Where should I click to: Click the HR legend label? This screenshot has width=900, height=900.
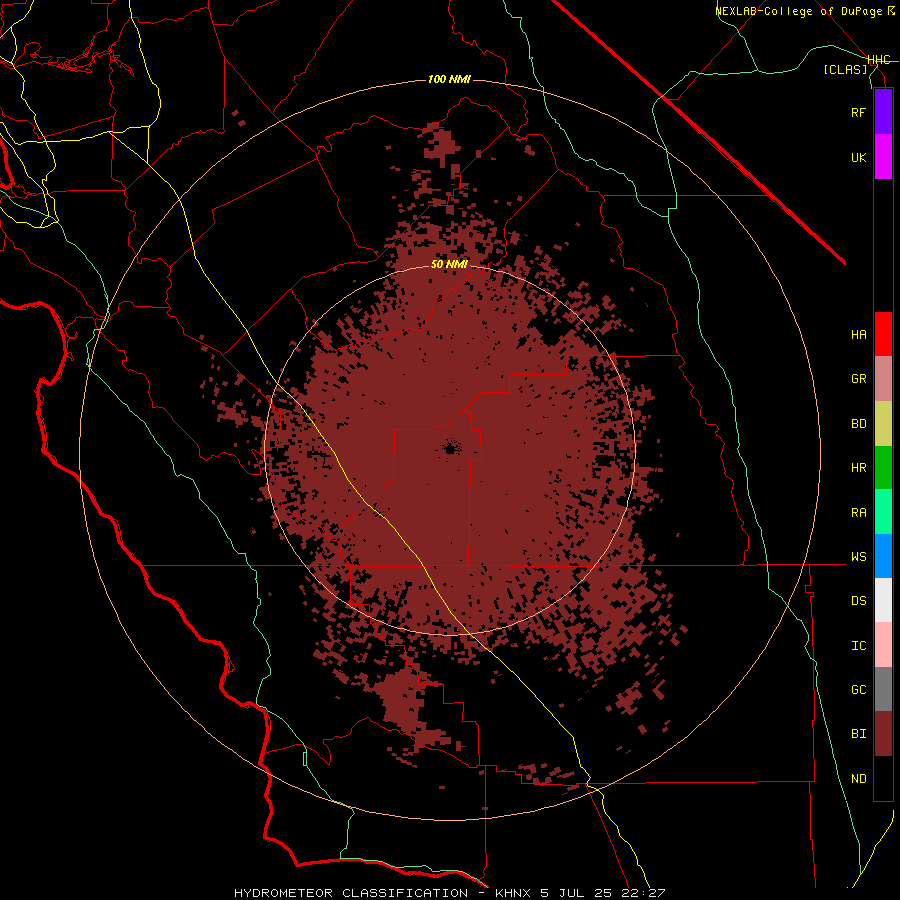point(859,468)
